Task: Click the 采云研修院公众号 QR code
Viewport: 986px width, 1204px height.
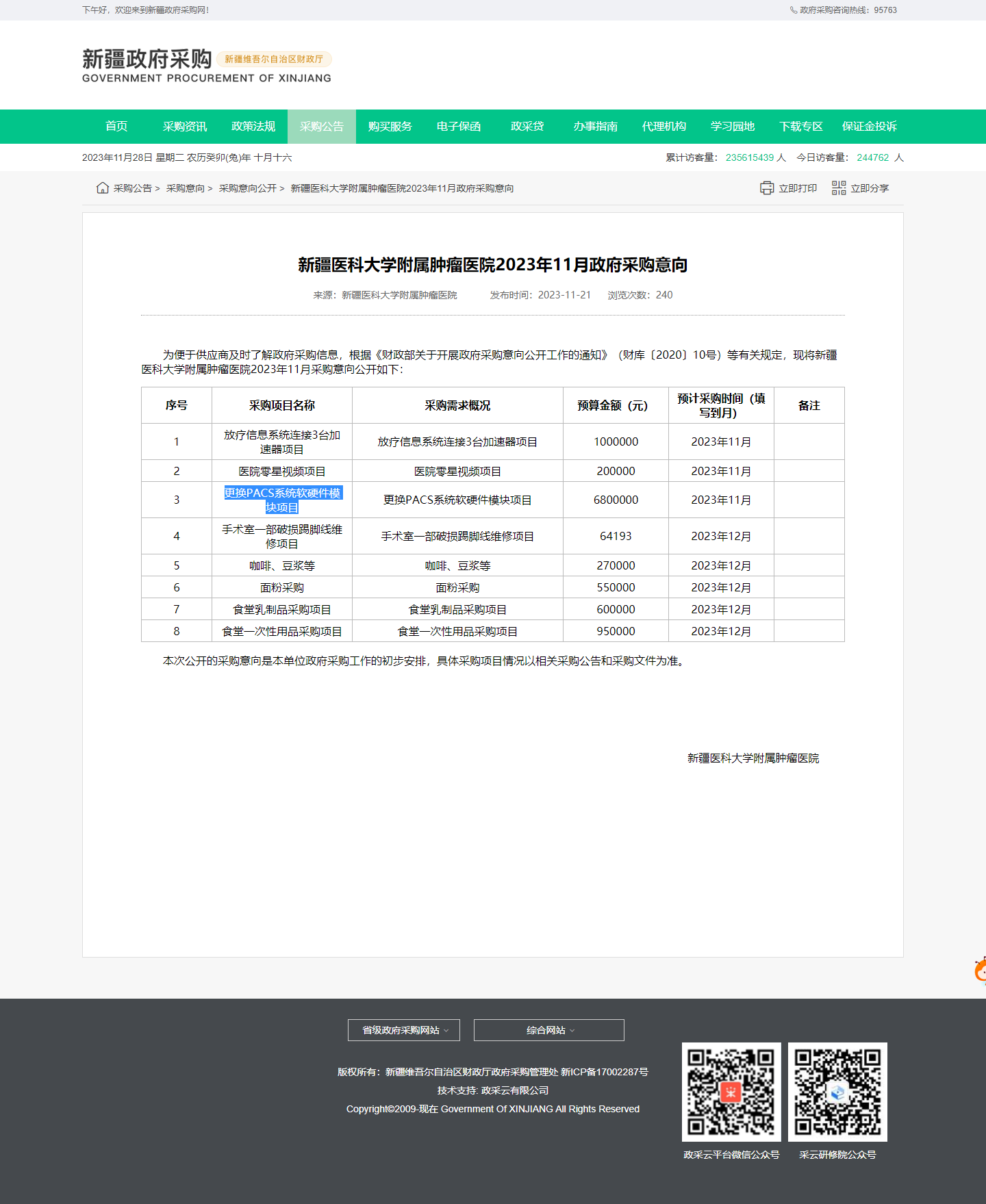Action: coord(837,1092)
